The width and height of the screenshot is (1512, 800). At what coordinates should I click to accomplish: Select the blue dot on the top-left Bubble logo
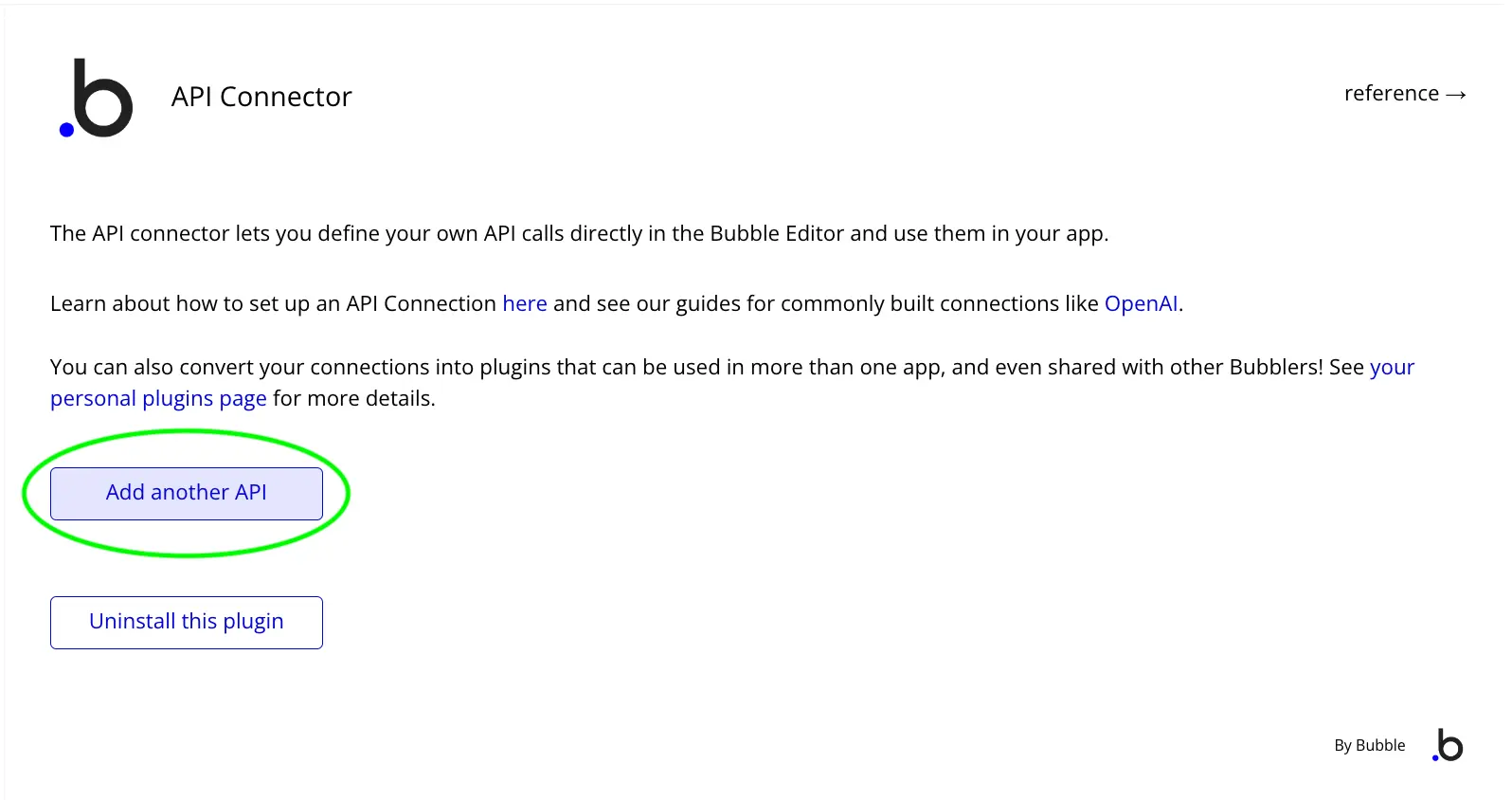66,130
